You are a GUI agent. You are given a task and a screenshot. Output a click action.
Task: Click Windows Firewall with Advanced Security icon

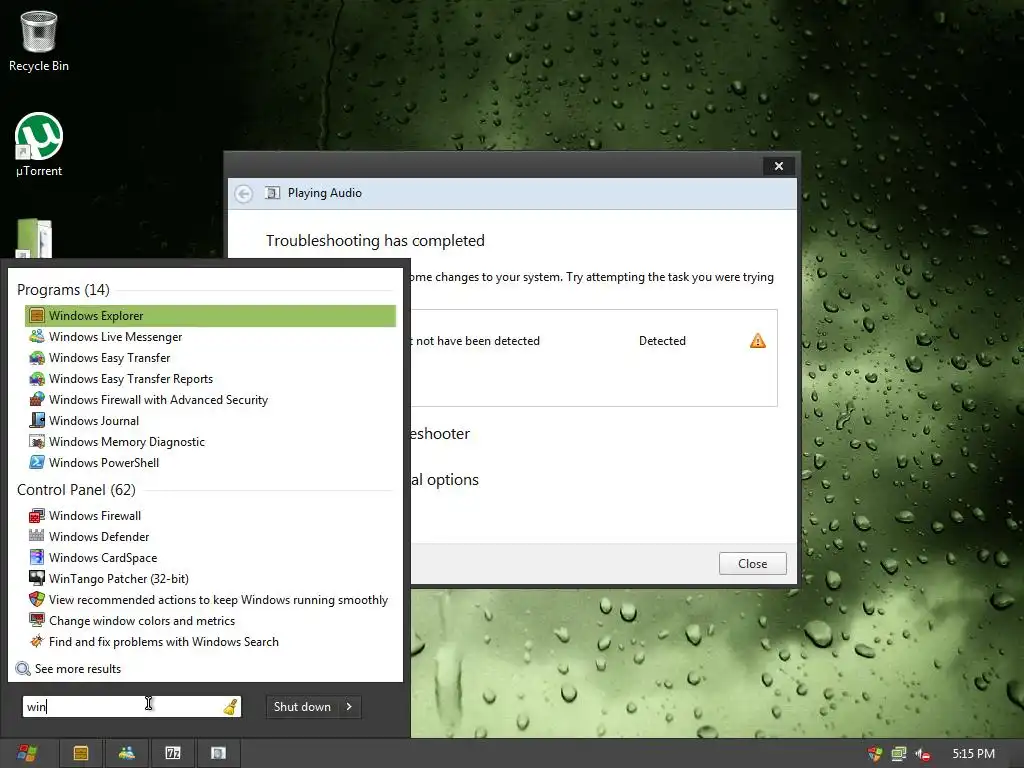pyautogui.click(x=37, y=400)
